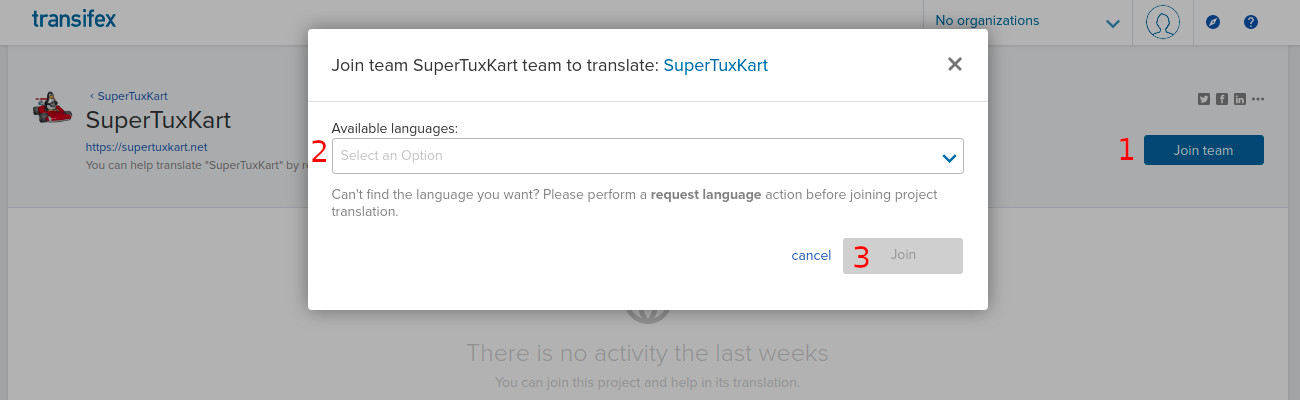Click the Join button in dialog

[x=903, y=255]
